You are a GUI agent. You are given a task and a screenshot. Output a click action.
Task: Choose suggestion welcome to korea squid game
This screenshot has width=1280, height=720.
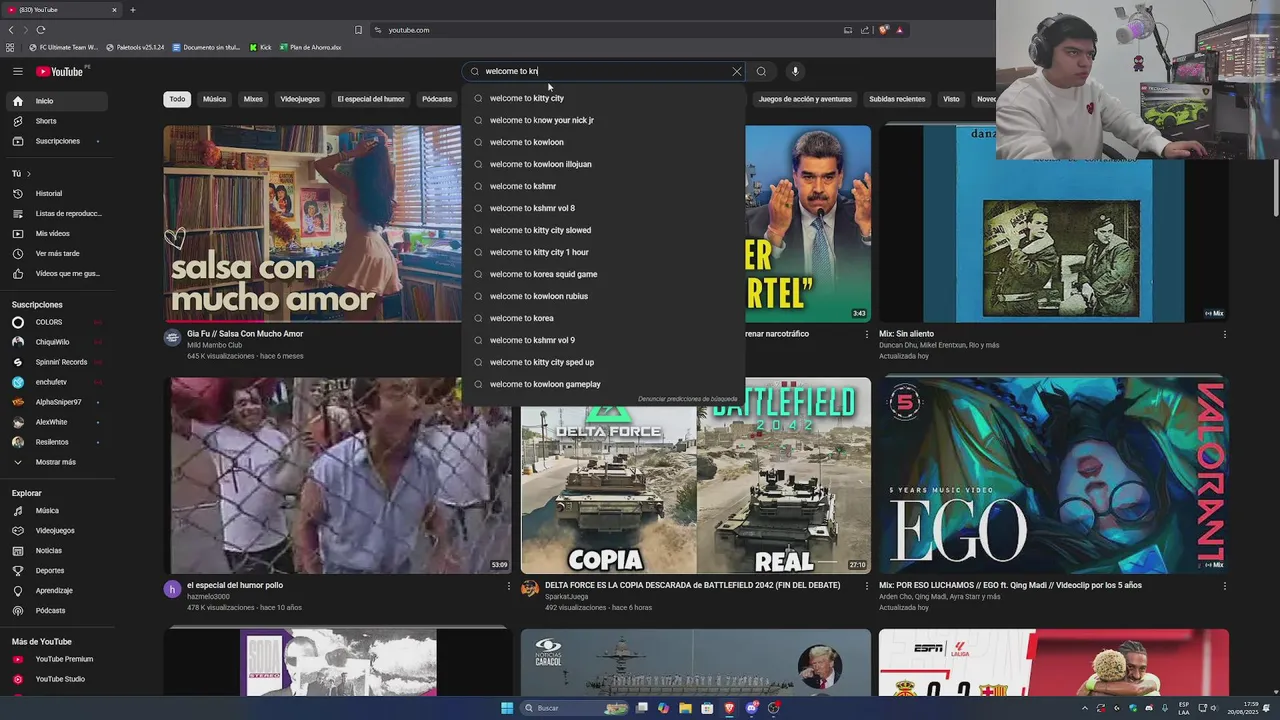point(603,274)
